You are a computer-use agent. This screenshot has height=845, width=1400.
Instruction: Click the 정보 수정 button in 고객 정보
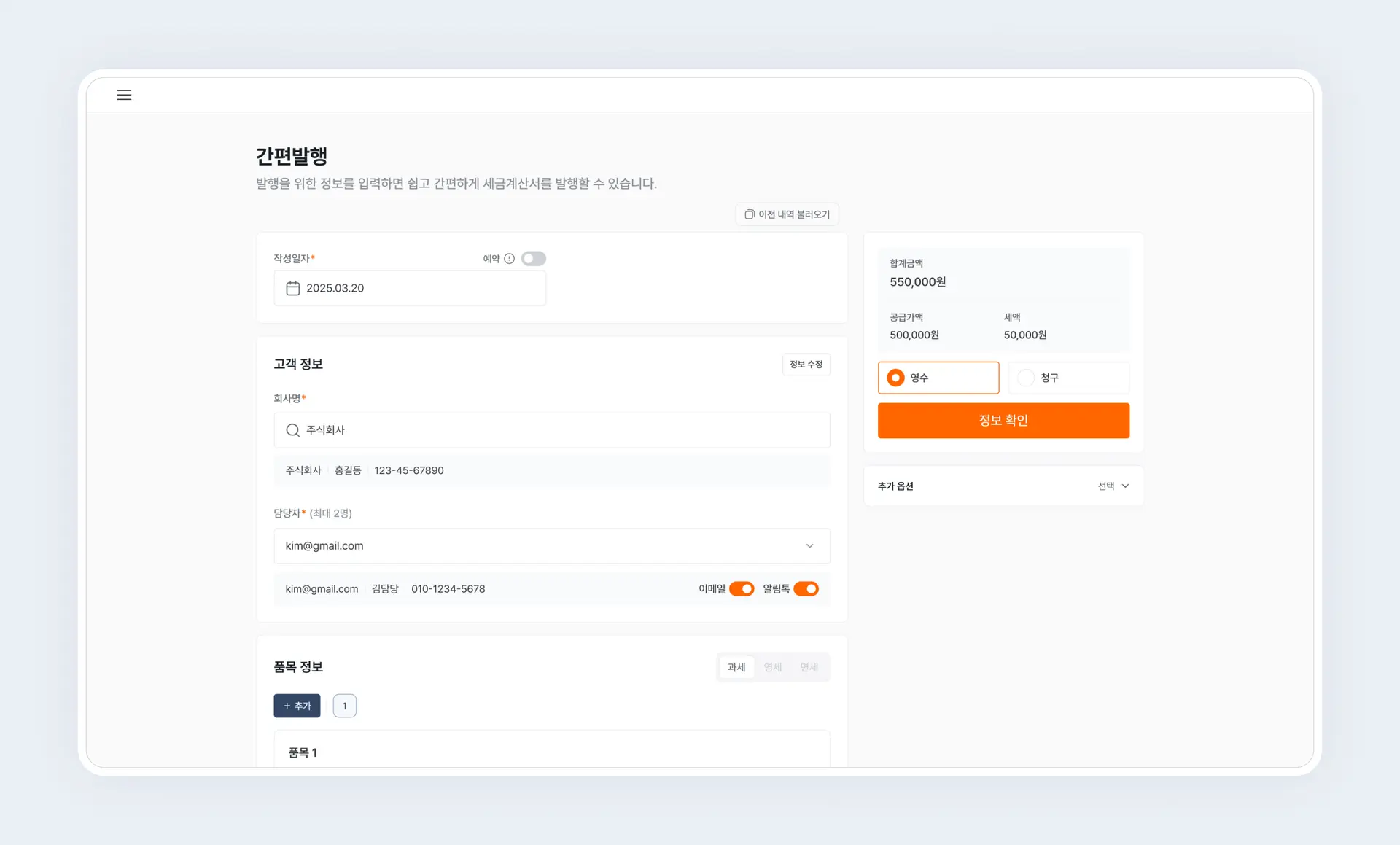click(806, 364)
